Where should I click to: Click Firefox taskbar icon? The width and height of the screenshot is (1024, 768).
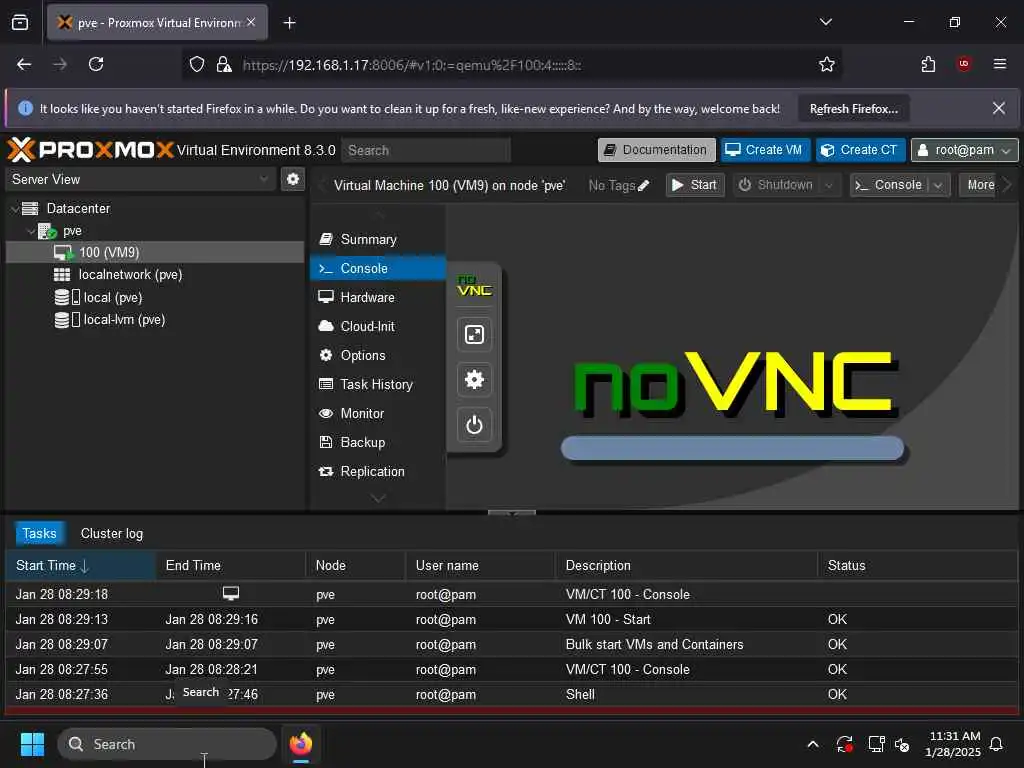300,744
